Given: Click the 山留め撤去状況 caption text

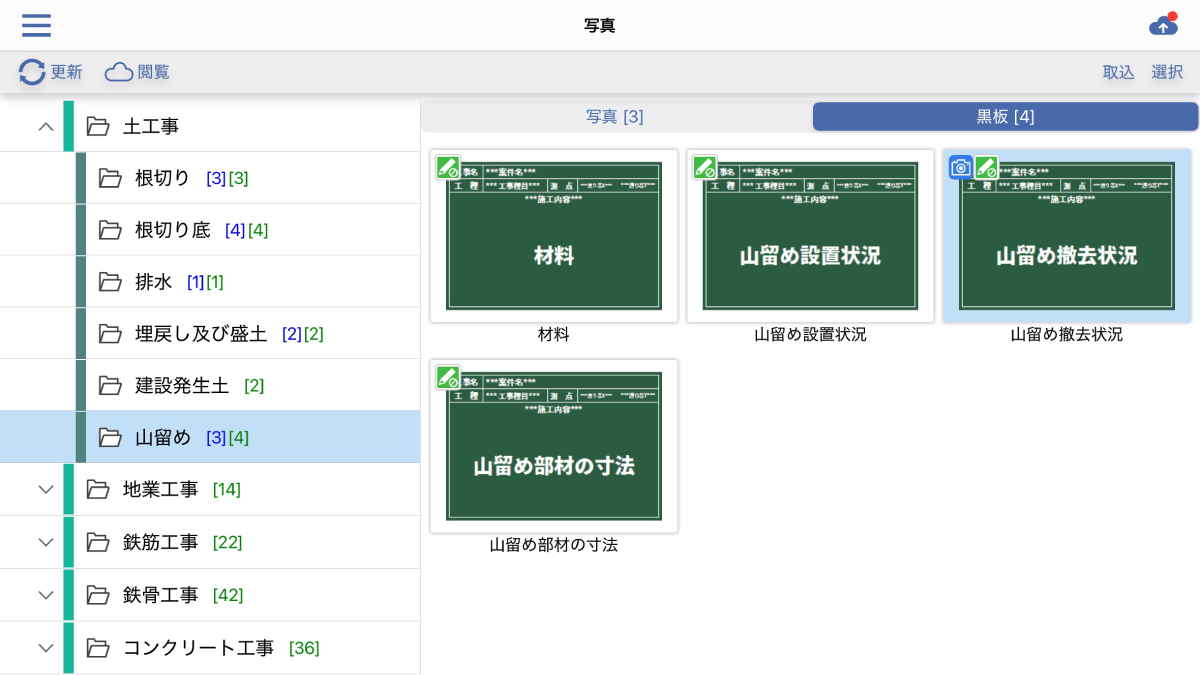Looking at the screenshot, I should (1067, 335).
